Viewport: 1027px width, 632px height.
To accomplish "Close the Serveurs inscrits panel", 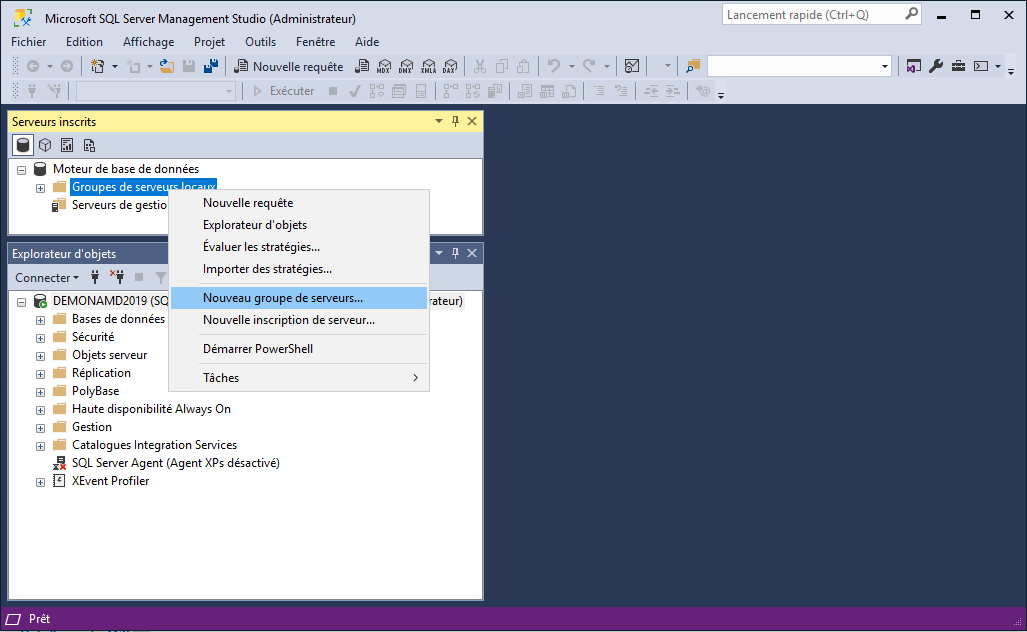I will pos(472,121).
